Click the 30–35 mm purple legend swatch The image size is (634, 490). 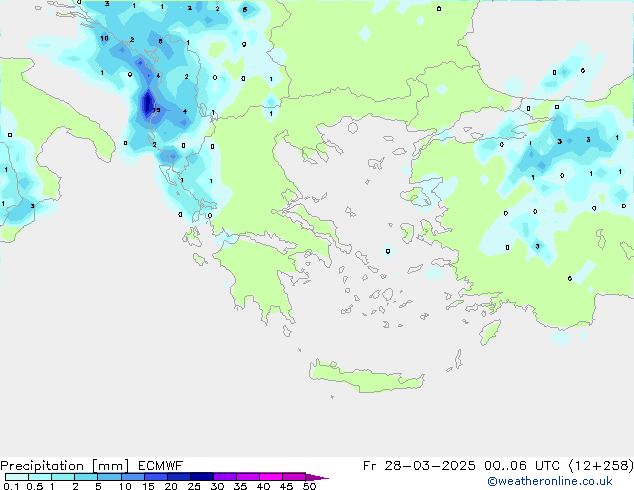(225, 477)
